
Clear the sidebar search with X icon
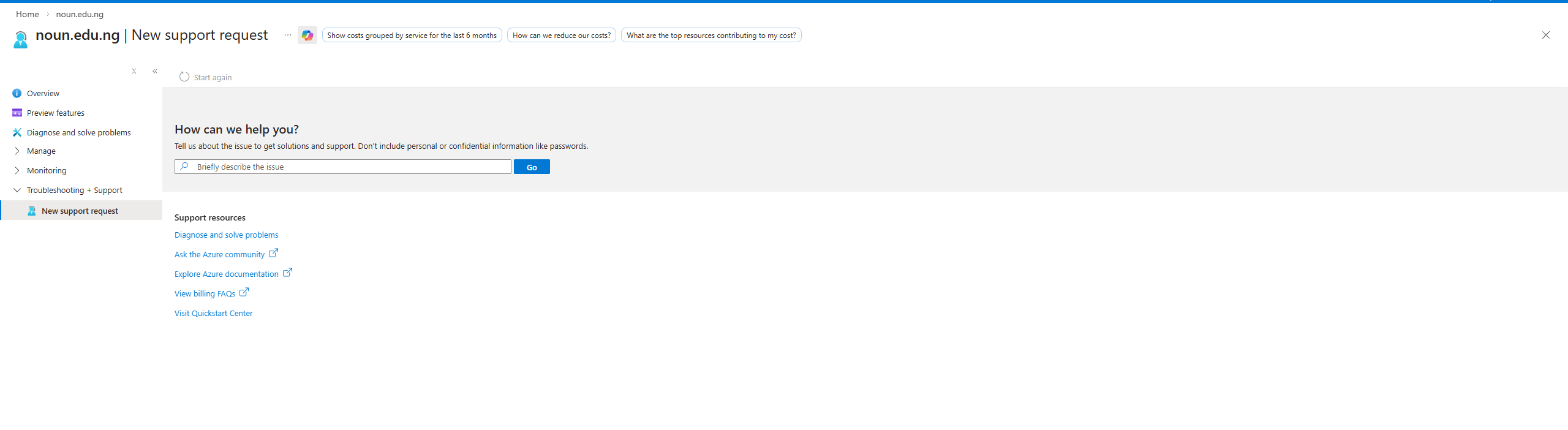tap(134, 71)
